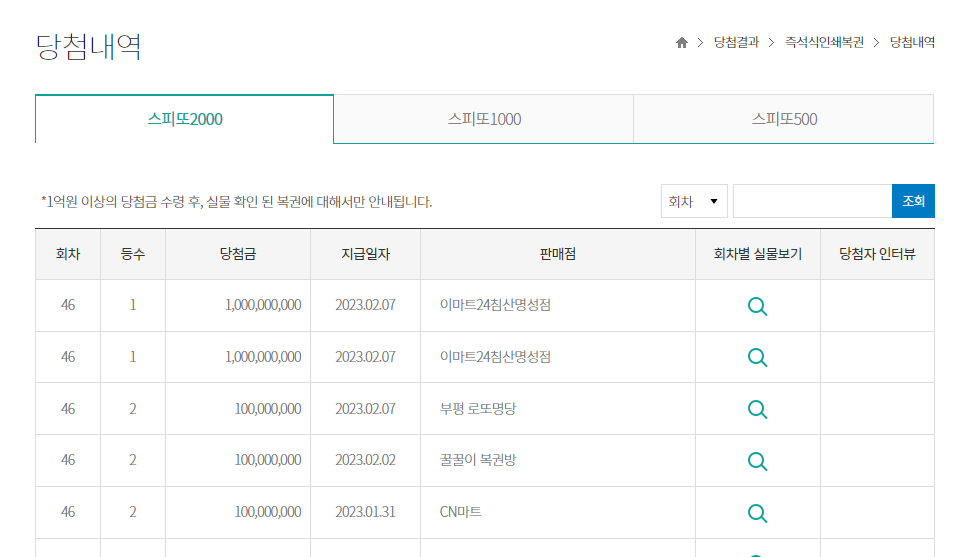Click the 당첨자 인터뷰 column header
This screenshot has height=557, width=971.
pyautogui.click(x=877, y=254)
